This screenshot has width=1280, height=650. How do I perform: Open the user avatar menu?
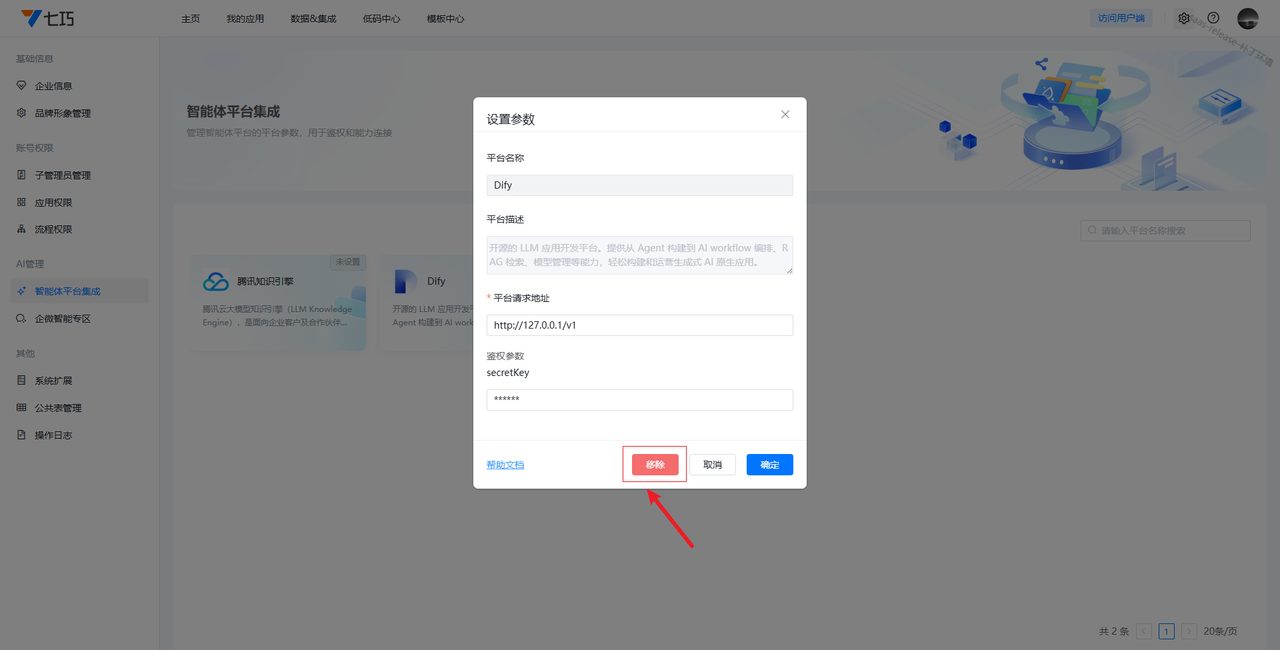(x=1247, y=18)
